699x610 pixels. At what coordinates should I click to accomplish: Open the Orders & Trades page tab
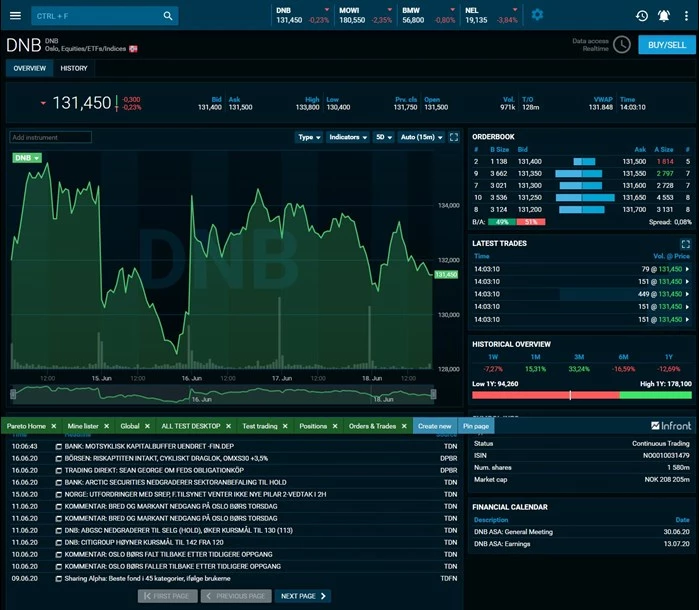point(372,426)
